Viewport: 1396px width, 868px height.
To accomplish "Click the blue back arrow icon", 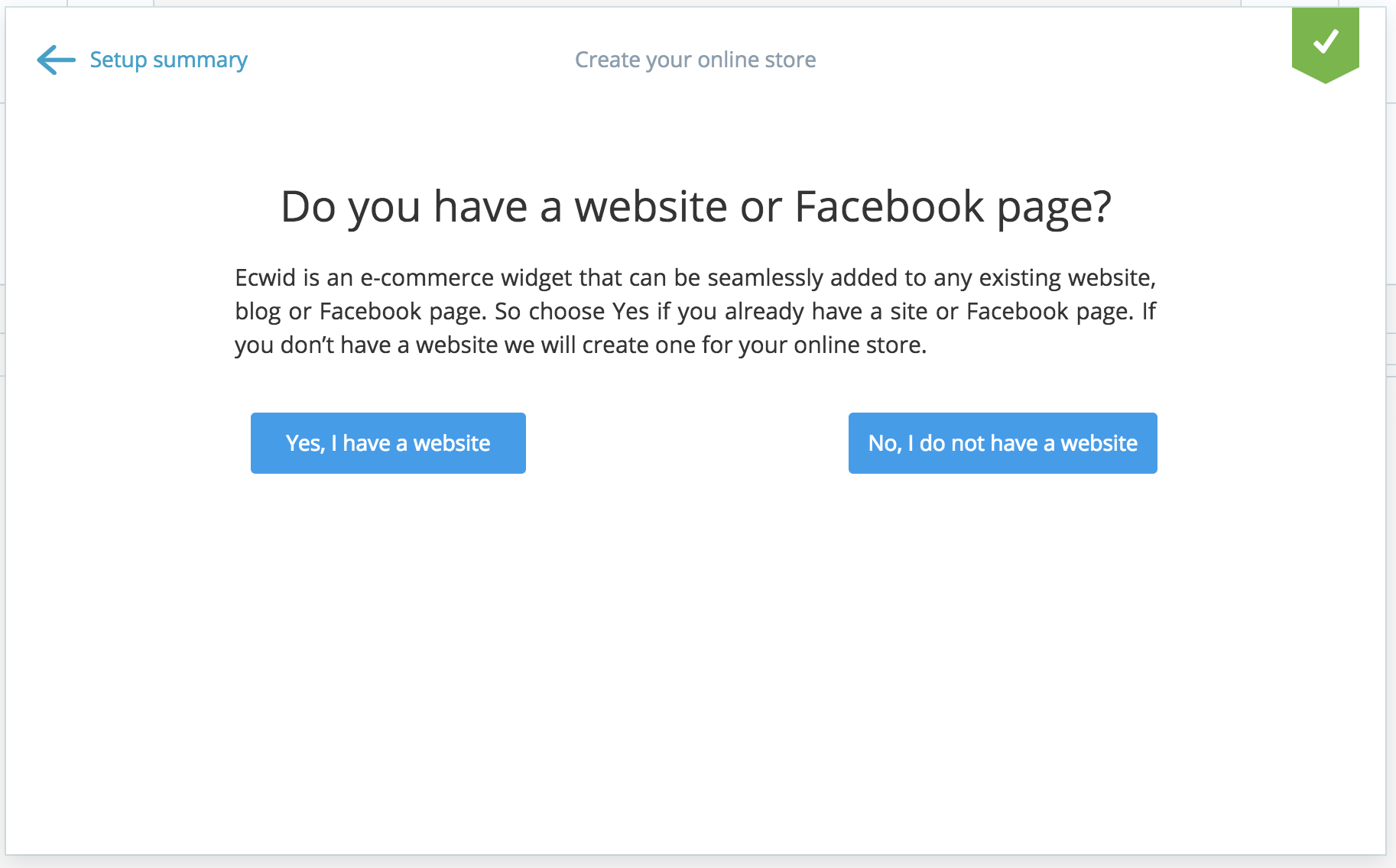I will pos(56,60).
